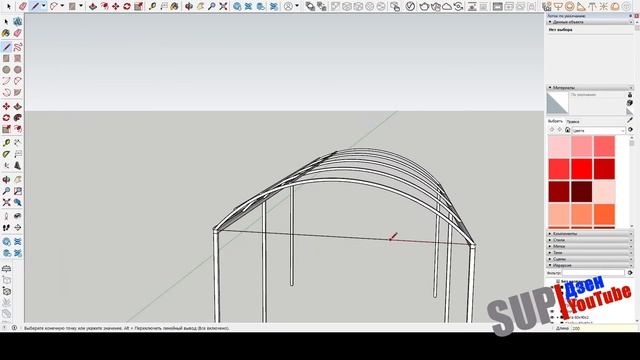The width and height of the screenshot is (640, 360).
Task: Open the Arc tool dropdown arrow in top toolbar
Action: coord(62,6)
